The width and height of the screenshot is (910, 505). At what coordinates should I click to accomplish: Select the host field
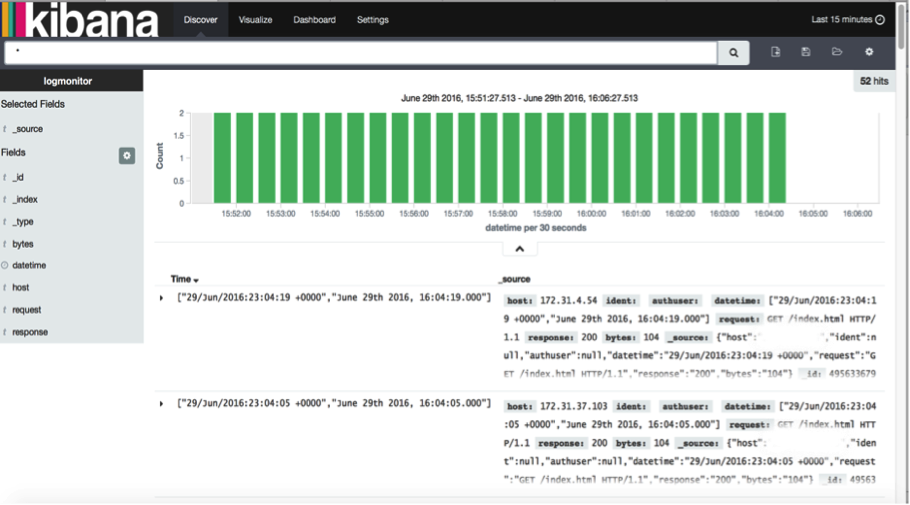point(21,287)
